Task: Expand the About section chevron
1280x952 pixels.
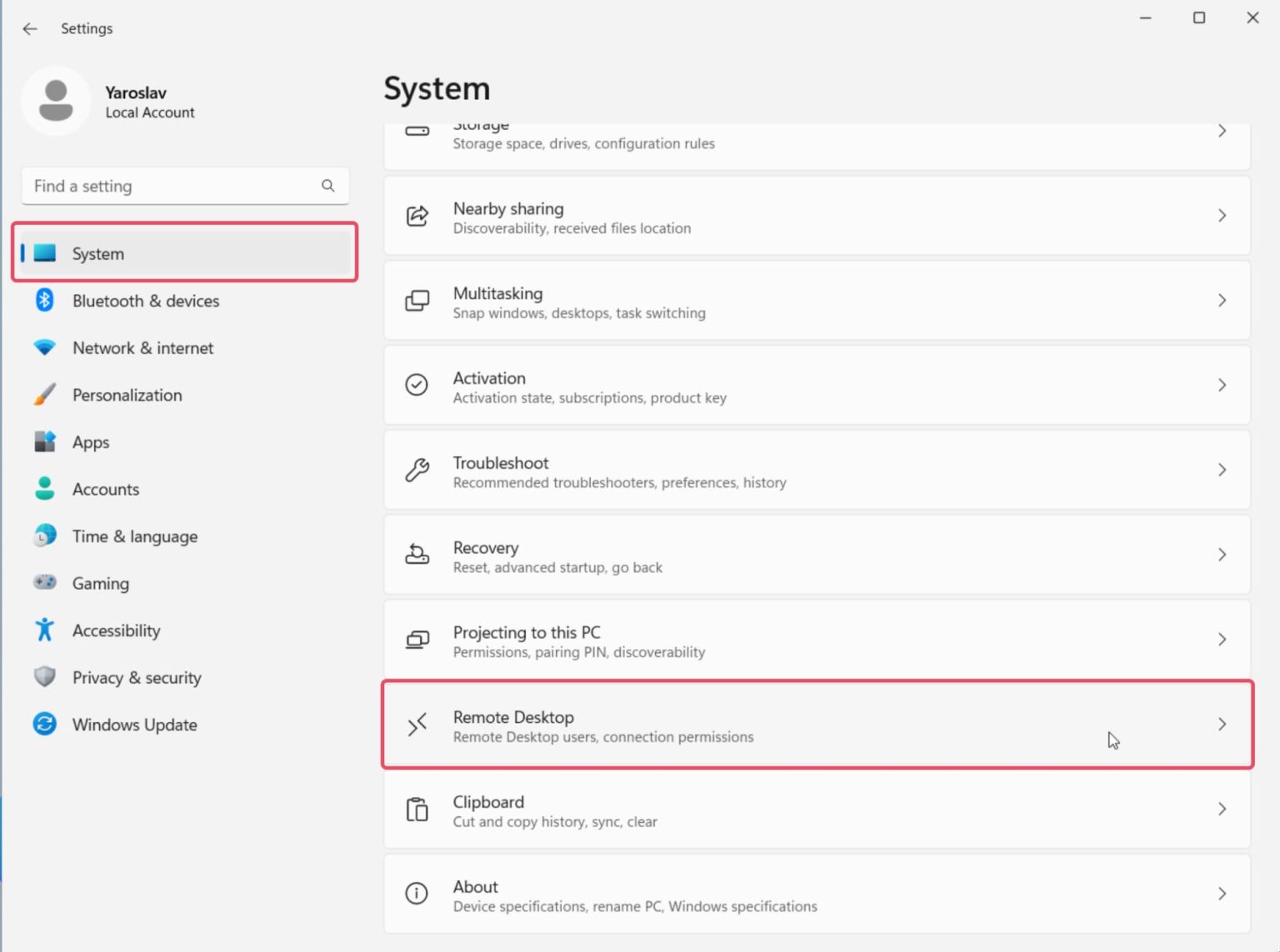Action: (x=1222, y=894)
